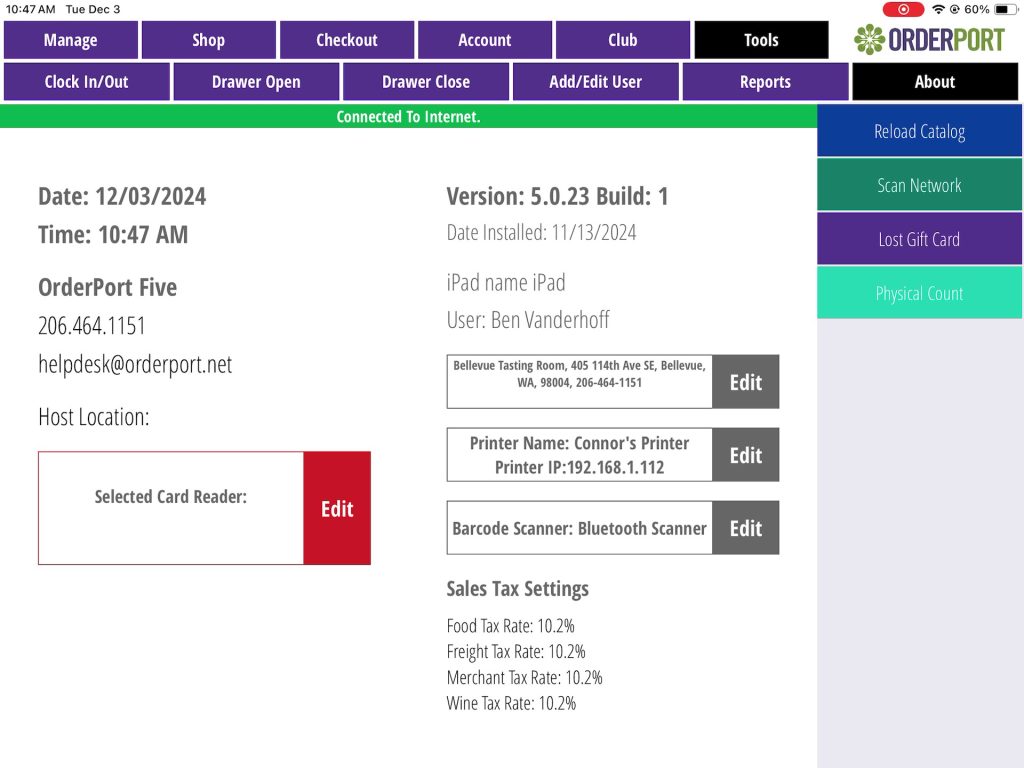Tap the Reload Catalog button
Viewport: 1024px width, 768px height.
tap(919, 131)
